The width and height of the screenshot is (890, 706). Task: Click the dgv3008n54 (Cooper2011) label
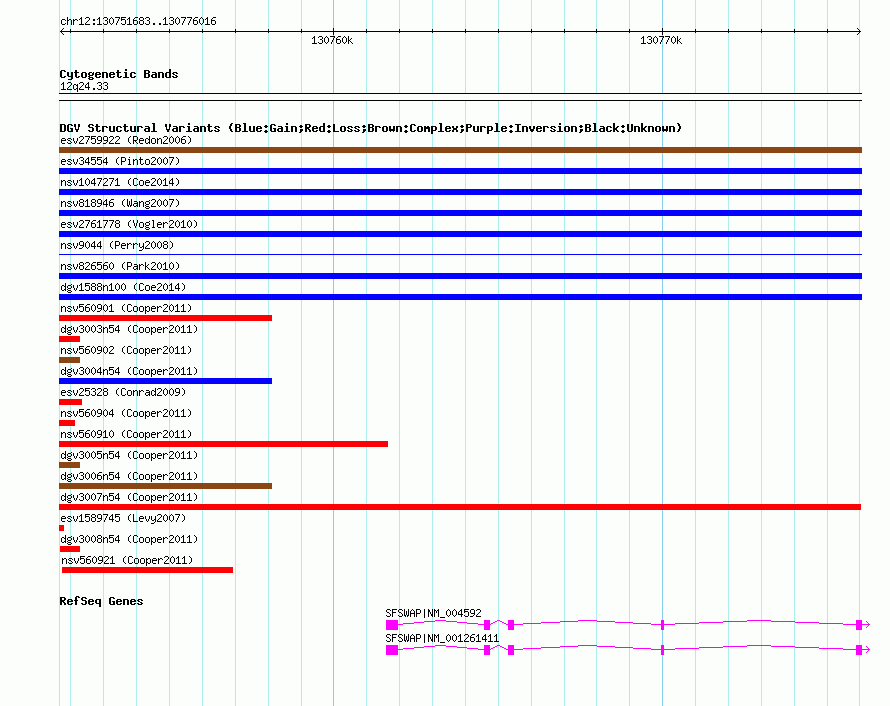coord(129,539)
